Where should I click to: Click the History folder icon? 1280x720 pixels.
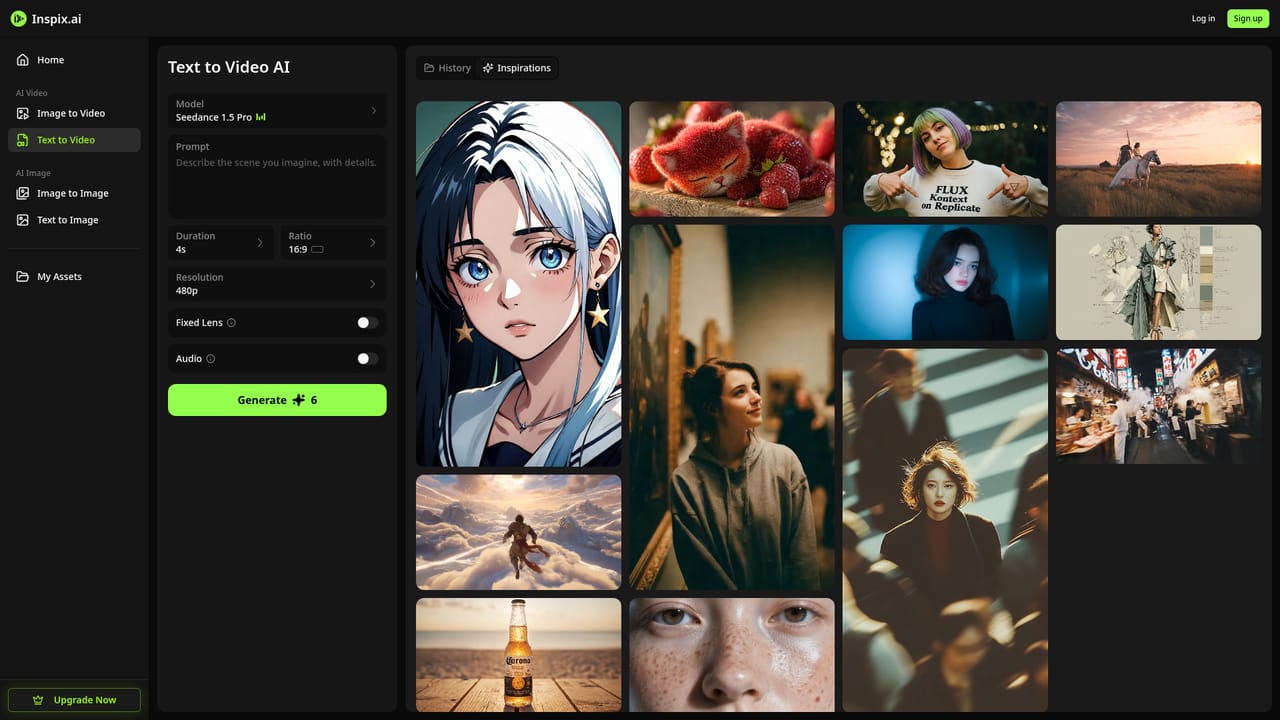429,68
